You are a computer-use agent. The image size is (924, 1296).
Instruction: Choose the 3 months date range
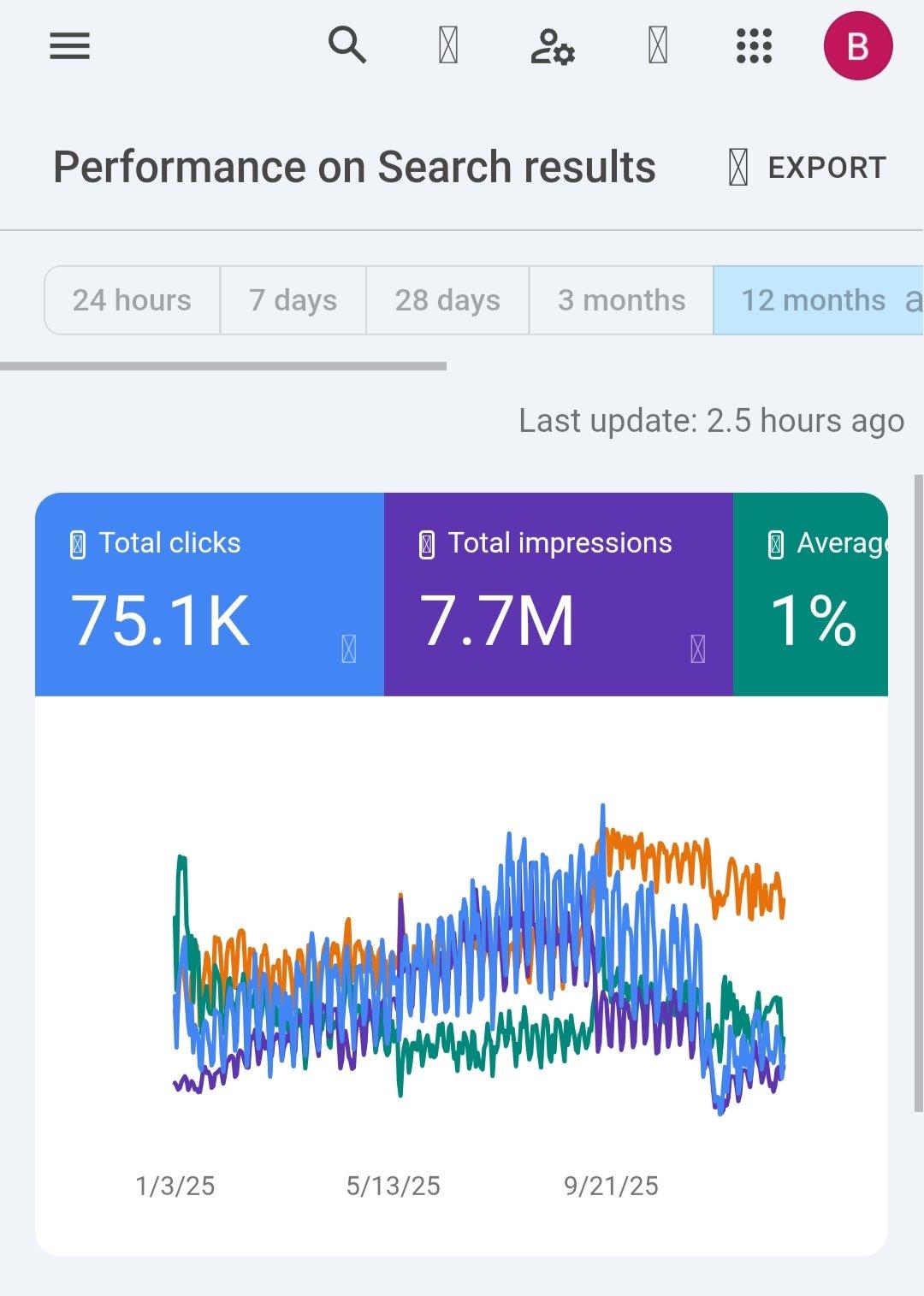pos(621,300)
